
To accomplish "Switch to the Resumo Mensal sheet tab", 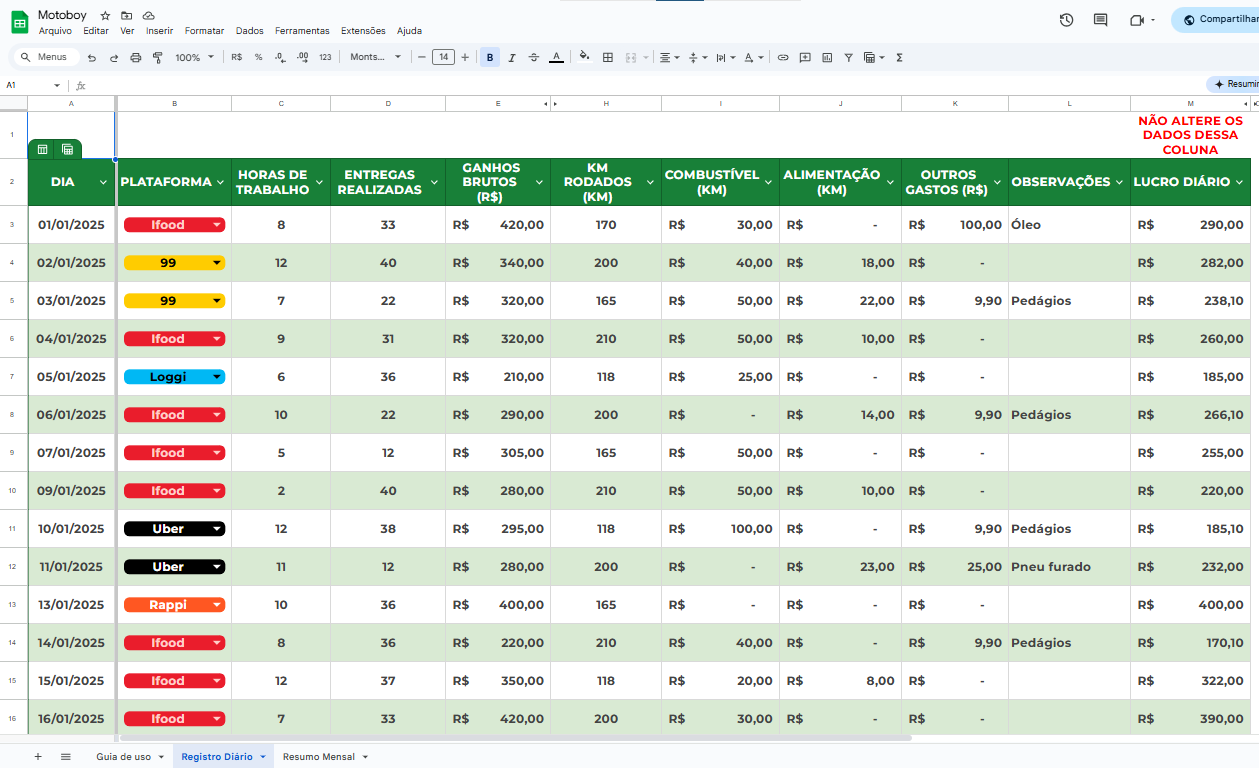I will (x=319, y=757).
